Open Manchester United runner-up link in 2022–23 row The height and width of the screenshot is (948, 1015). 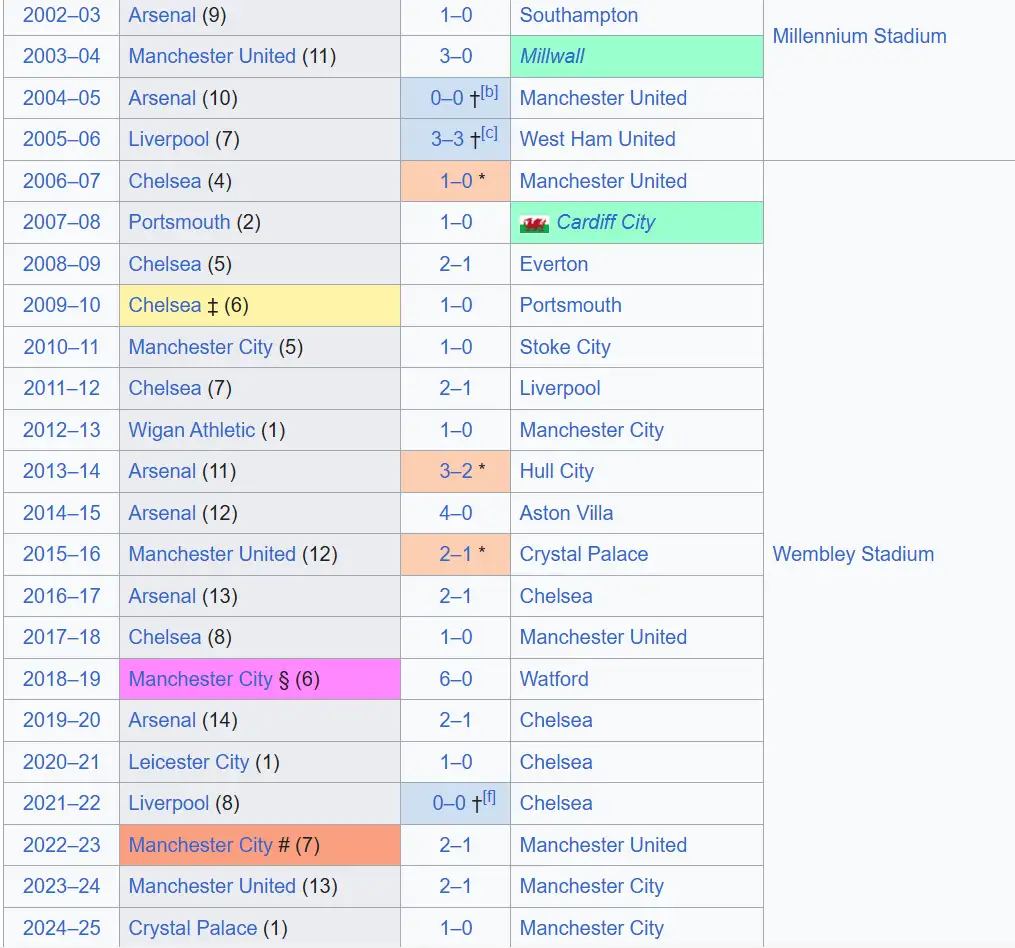click(x=603, y=844)
